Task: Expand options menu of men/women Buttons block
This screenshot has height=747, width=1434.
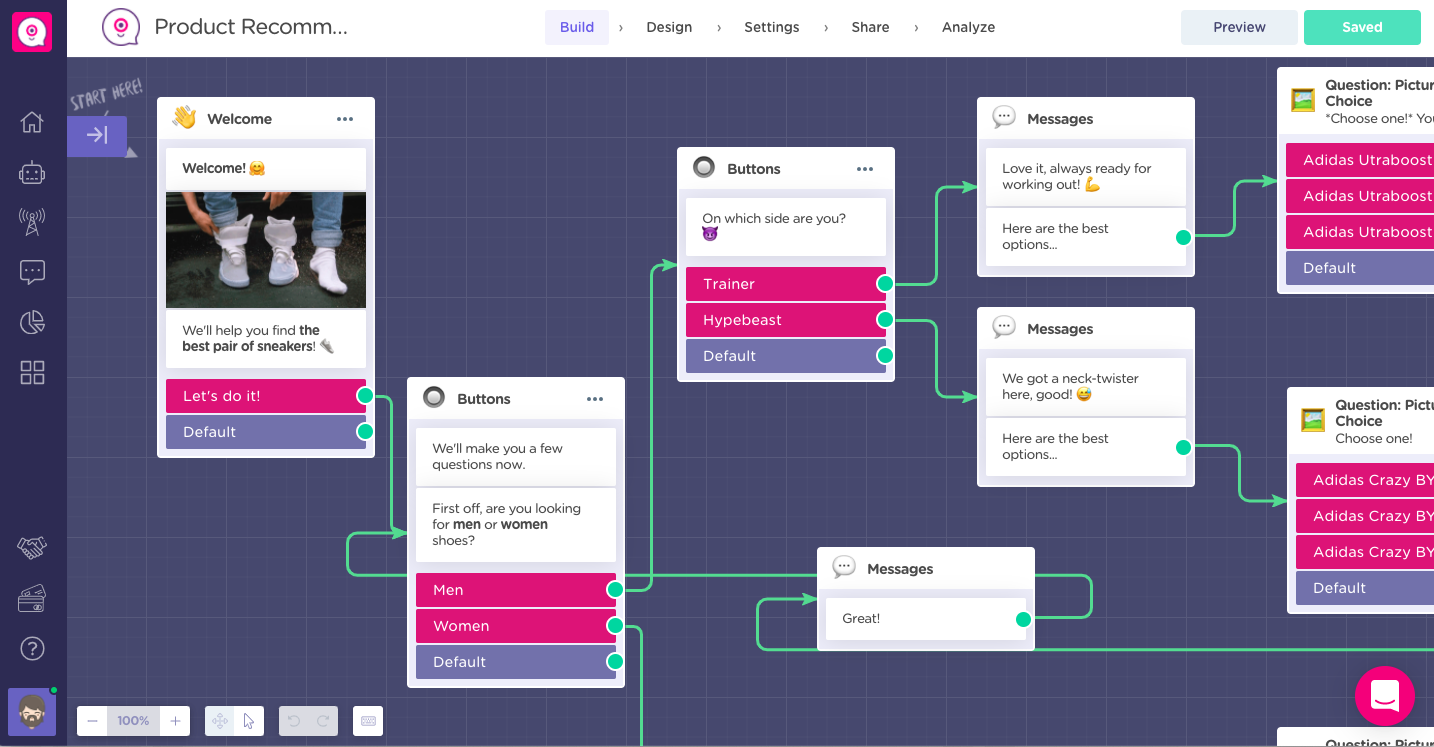Action: [x=595, y=399]
